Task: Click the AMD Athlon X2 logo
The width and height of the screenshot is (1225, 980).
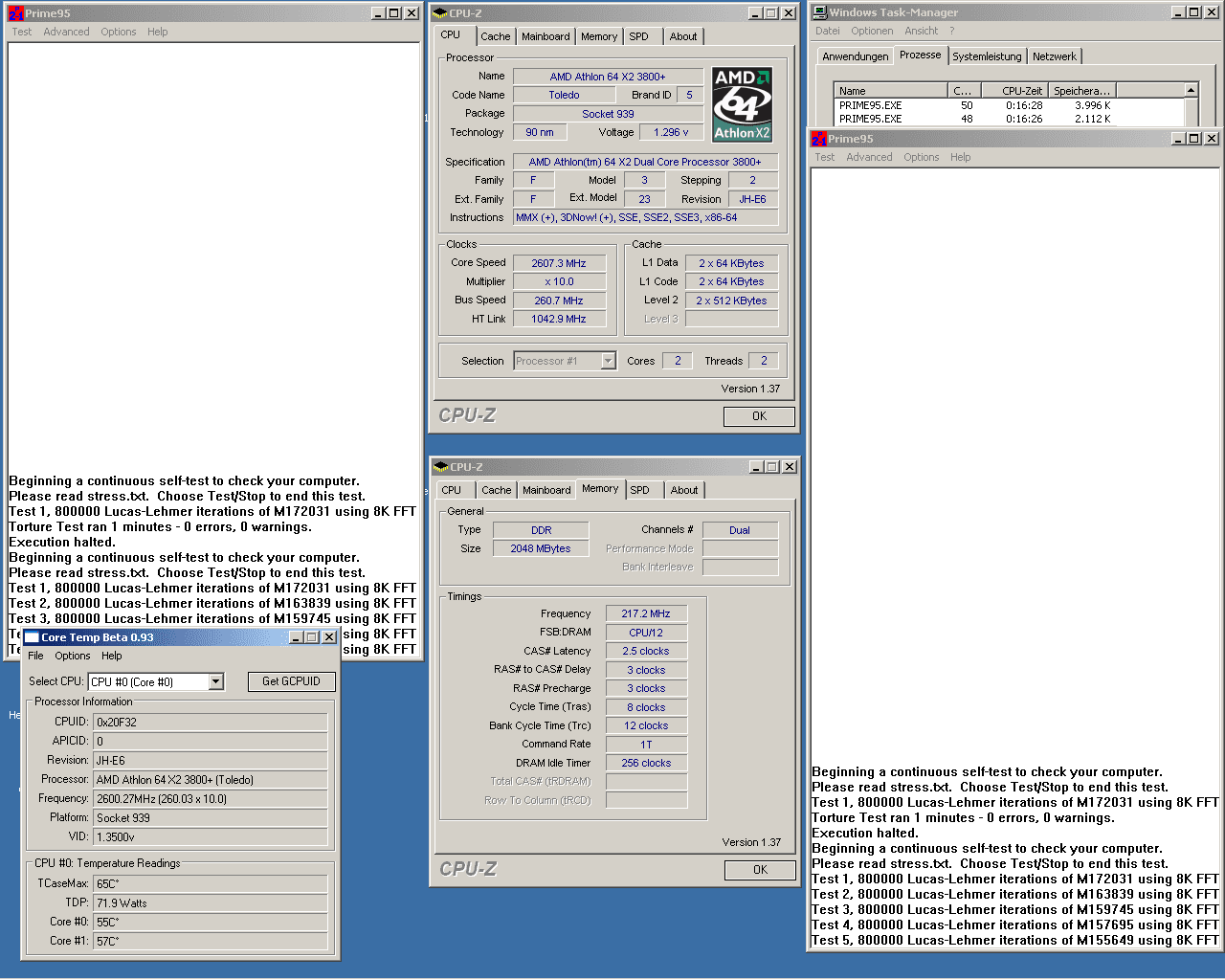Action: [743, 103]
